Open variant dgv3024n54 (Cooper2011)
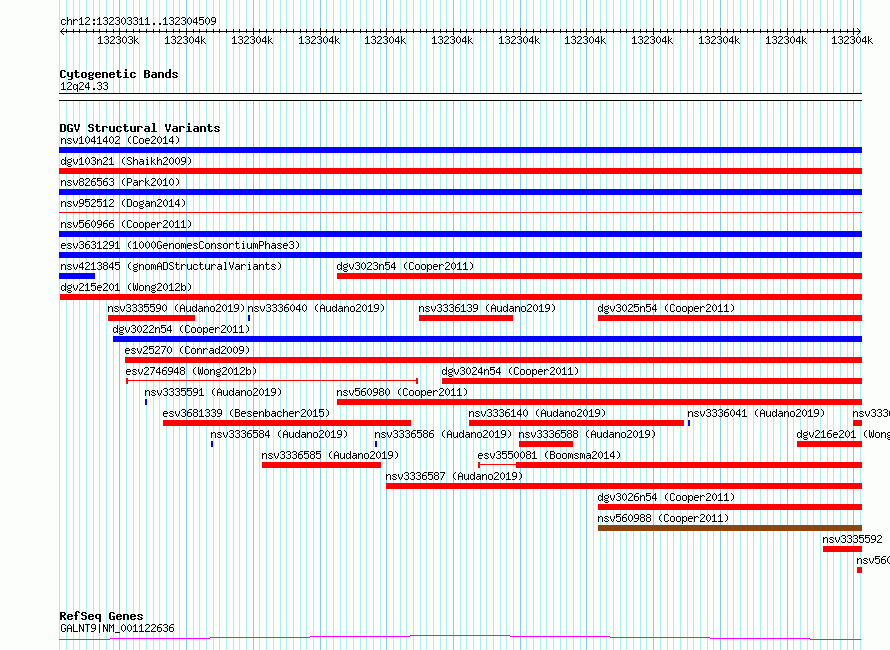Viewport: 890px width, 650px height. pos(510,371)
